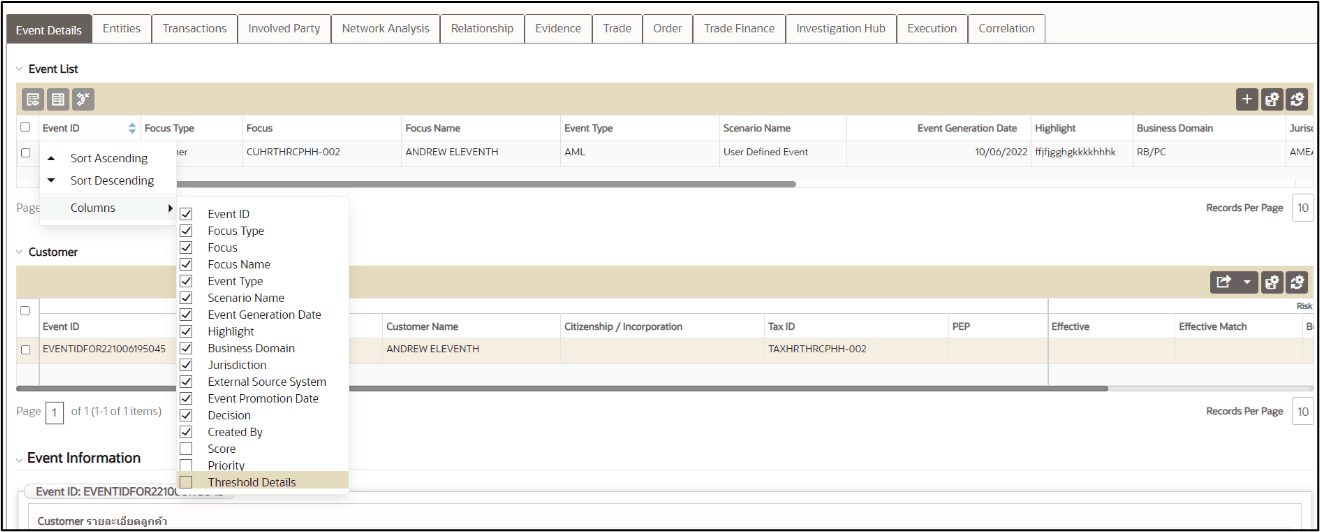Select all rows checkbox in Event List header

tap(25, 127)
